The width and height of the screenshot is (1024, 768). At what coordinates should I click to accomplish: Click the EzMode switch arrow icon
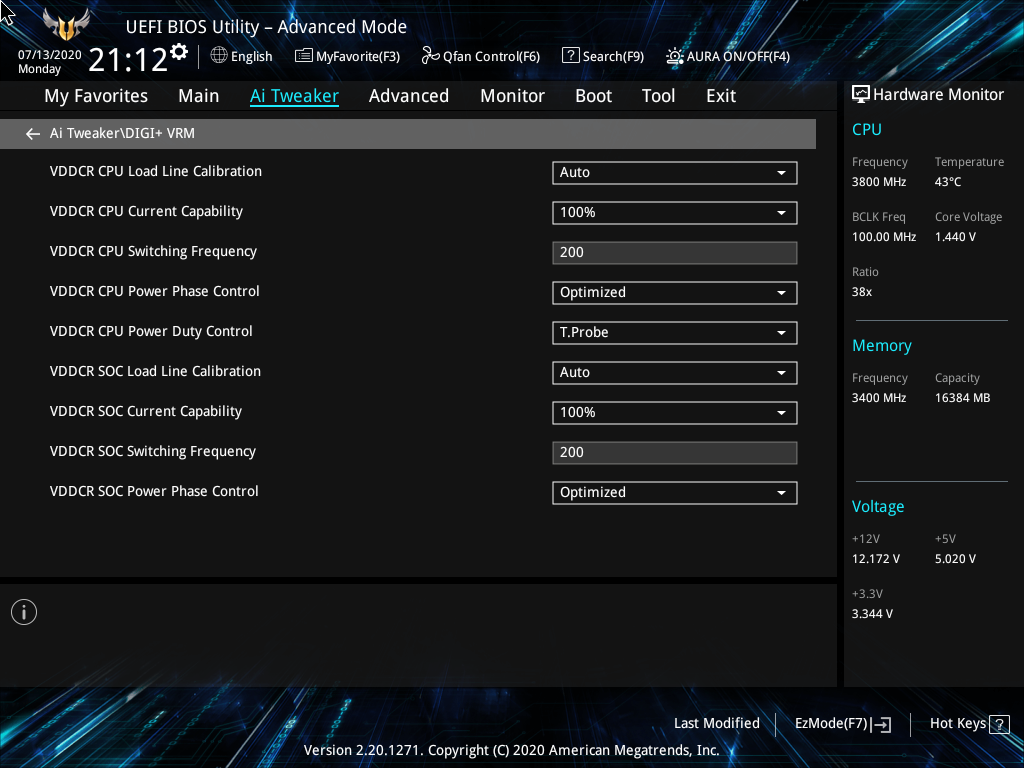click(x=881, y=724)
